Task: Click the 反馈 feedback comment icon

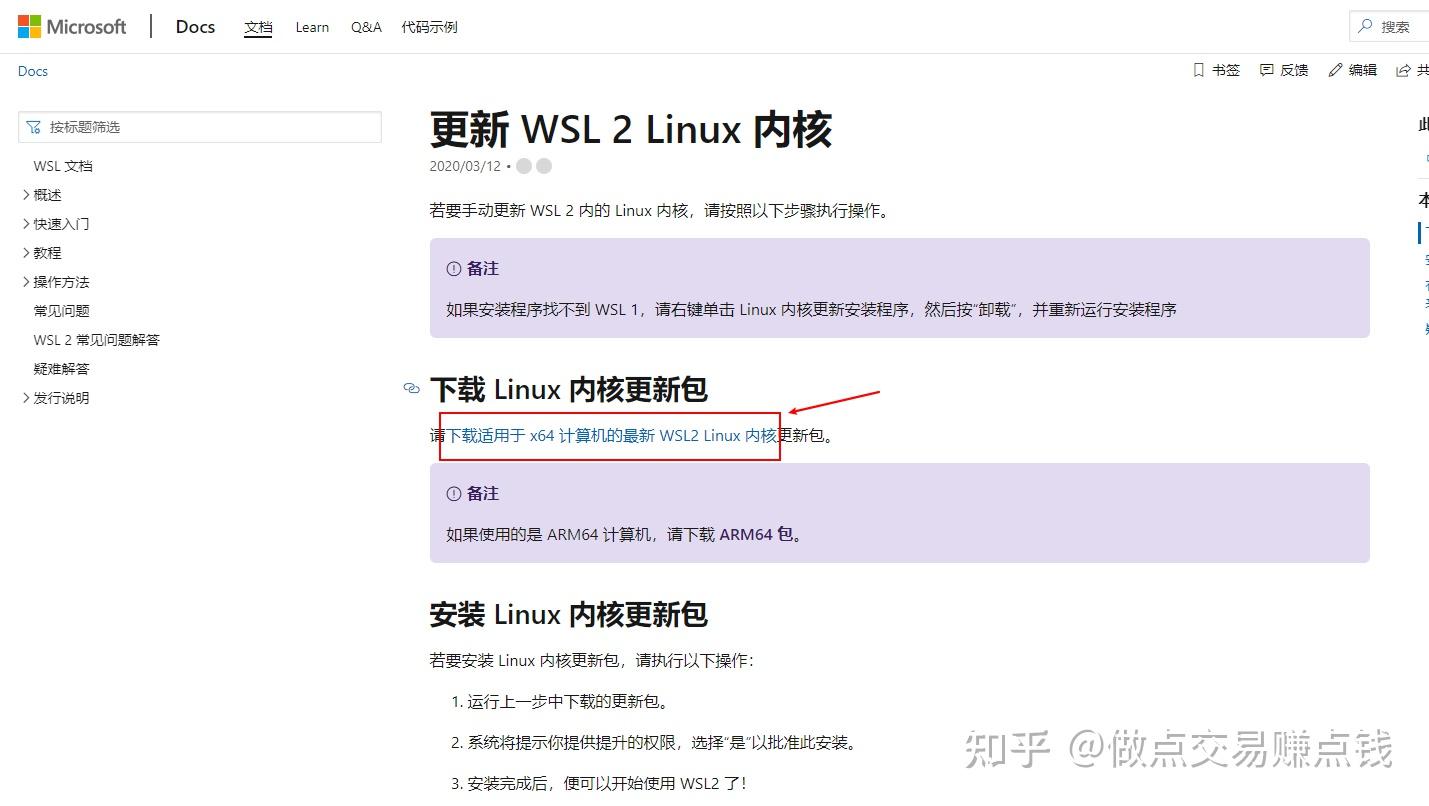Action: coord(1266,70)
